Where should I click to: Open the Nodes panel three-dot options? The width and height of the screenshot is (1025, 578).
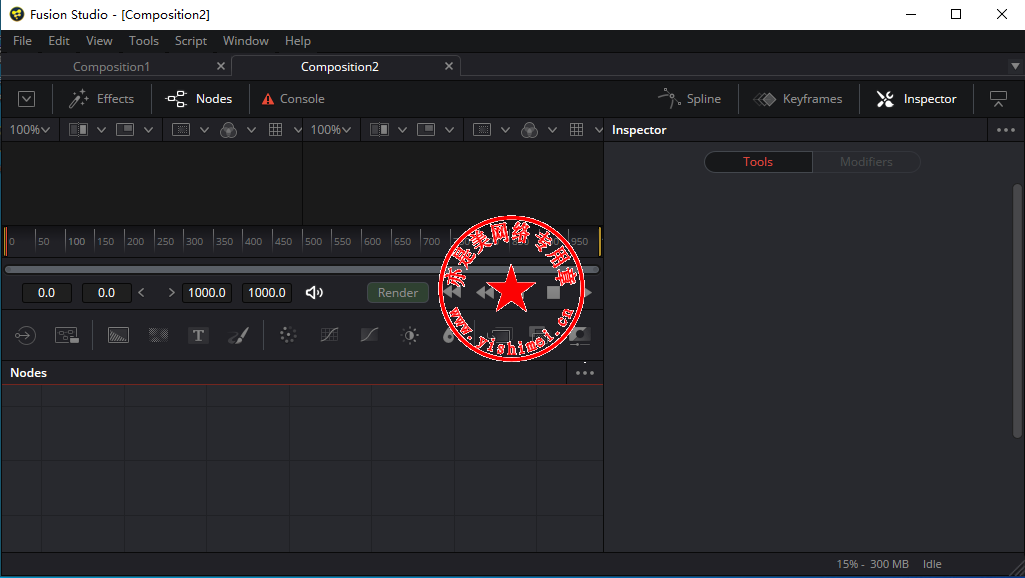point(585,373)
